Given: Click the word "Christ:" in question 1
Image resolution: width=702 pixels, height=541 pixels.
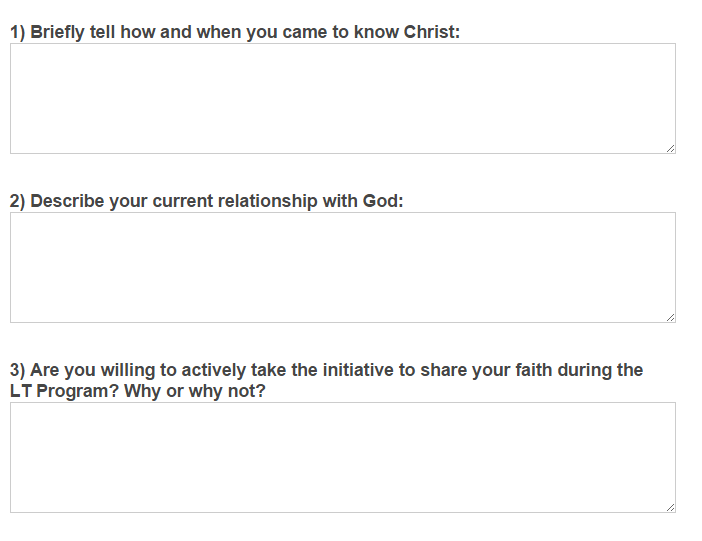Looking at the screenshot, I should point(431,32).
